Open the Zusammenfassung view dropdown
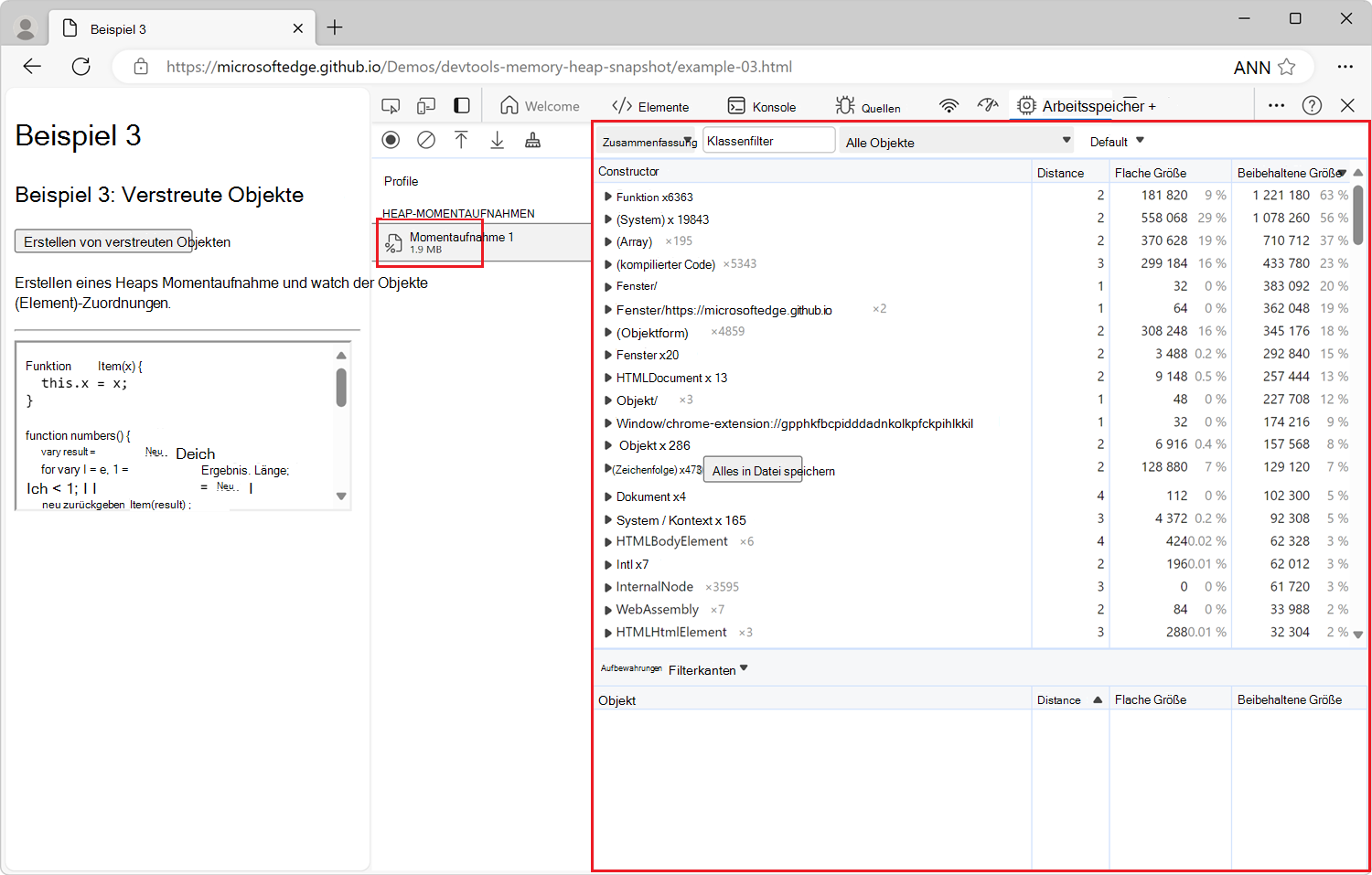1372x875 pixels. pos(648,142)
